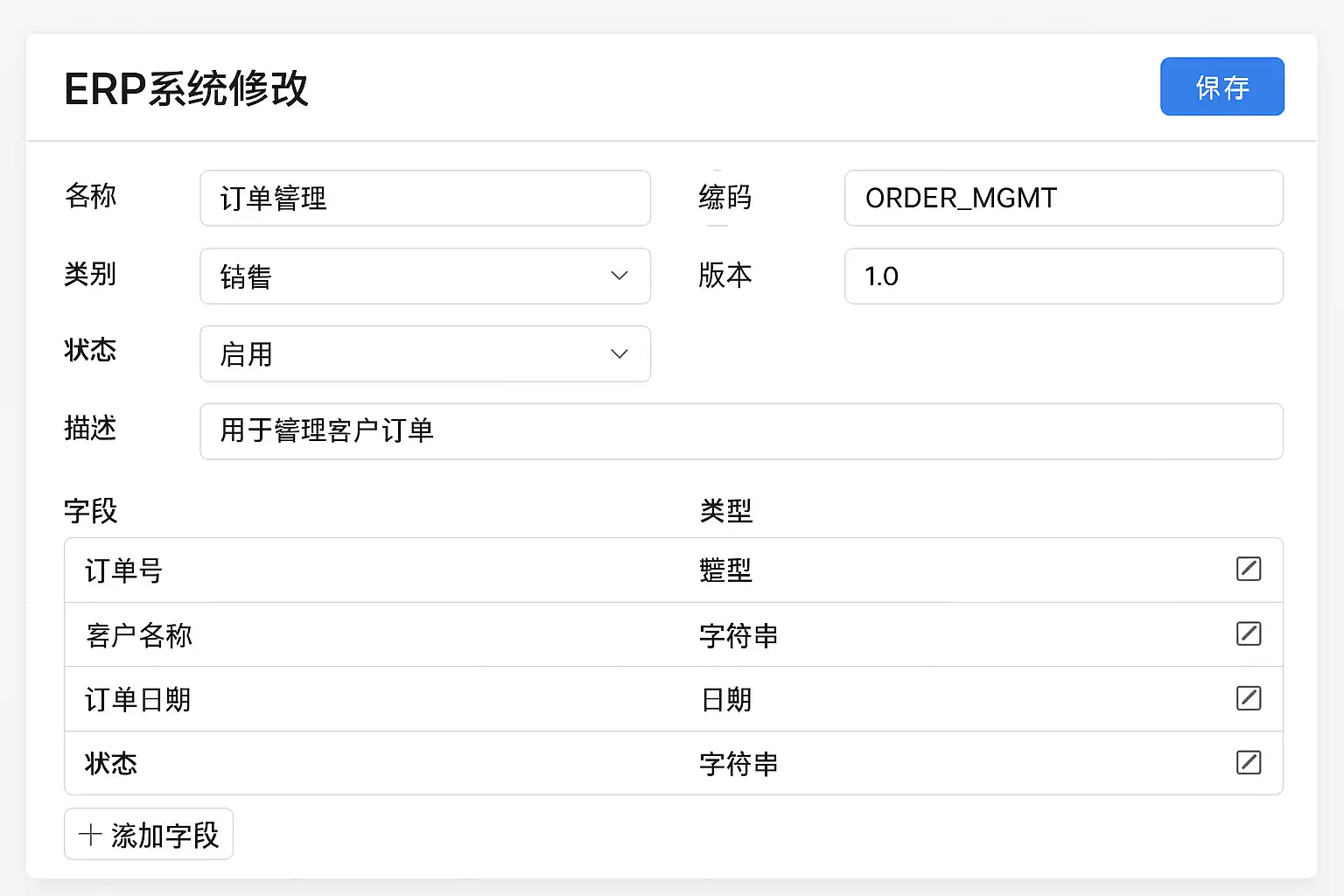1344x896 pixels.
Task: Focus the 名称 input containing 订单管理
Action: pyautogui.click(x=424, y=199)
